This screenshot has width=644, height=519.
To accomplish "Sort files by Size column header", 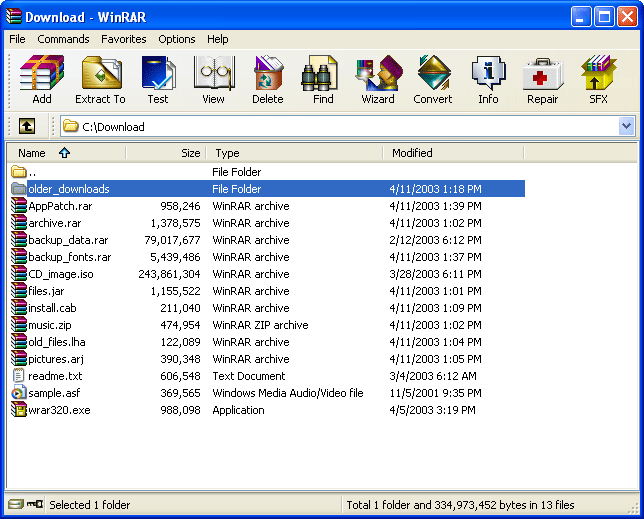I will click(166, 153).
